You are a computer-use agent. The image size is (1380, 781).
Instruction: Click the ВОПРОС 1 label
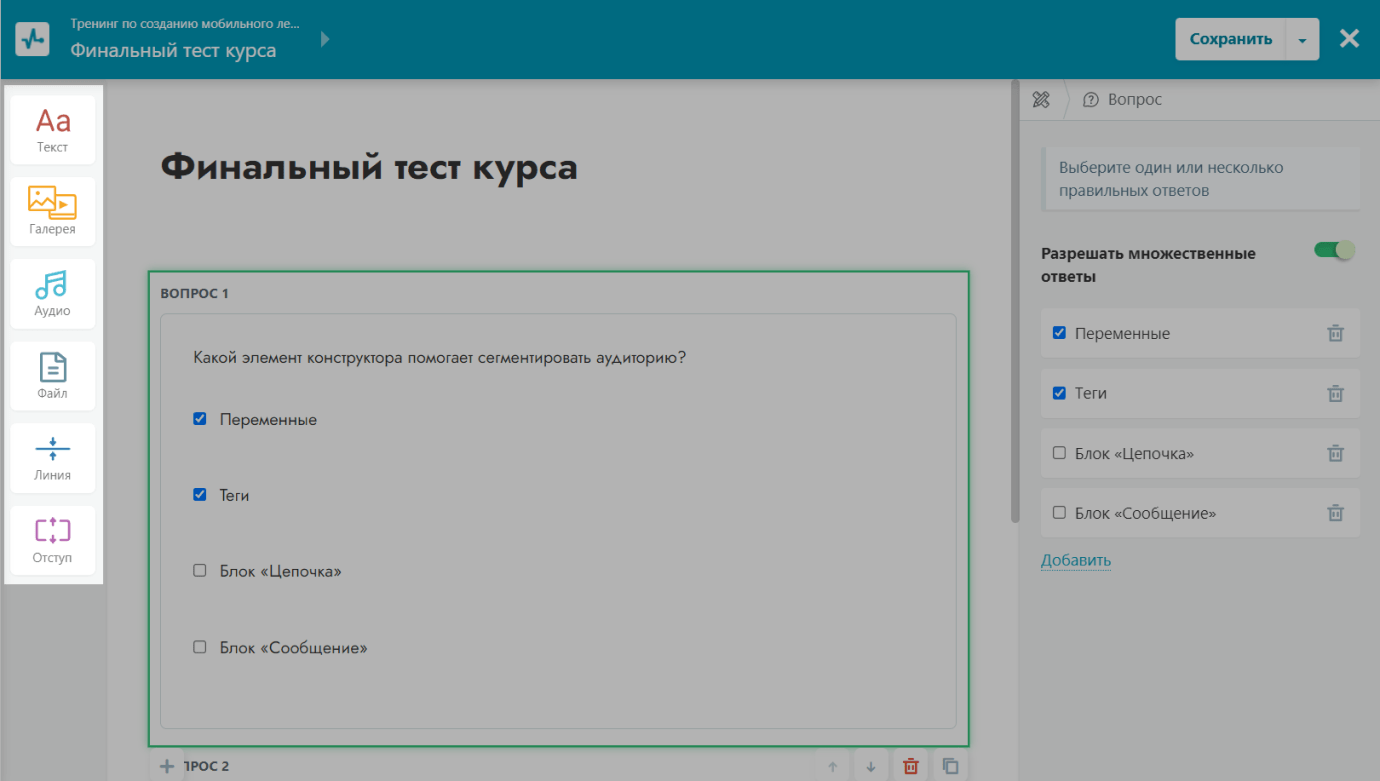tap(195, 294)
